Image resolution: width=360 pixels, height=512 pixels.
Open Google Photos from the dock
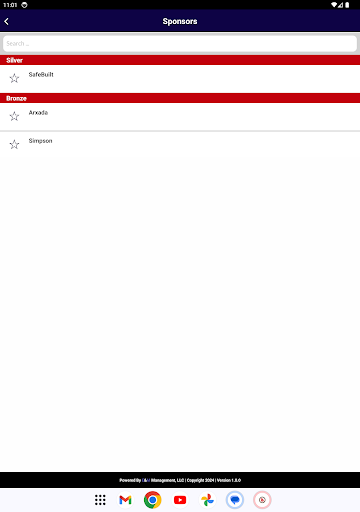click(207, 500)
